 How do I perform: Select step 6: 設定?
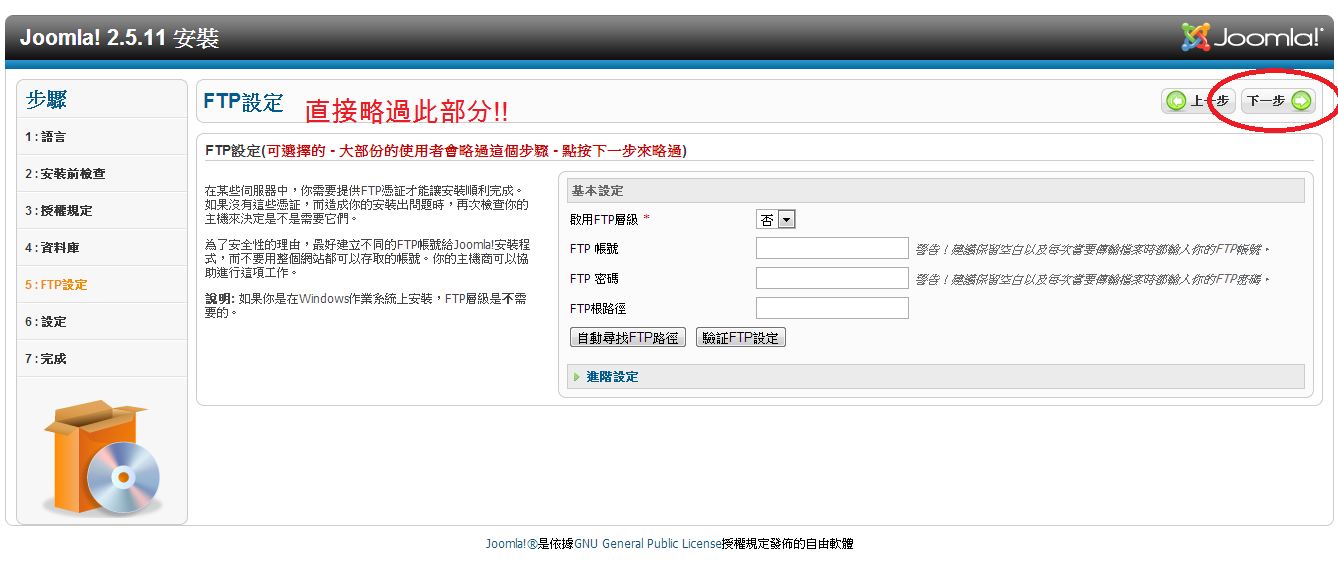click(x=102, y=322)
